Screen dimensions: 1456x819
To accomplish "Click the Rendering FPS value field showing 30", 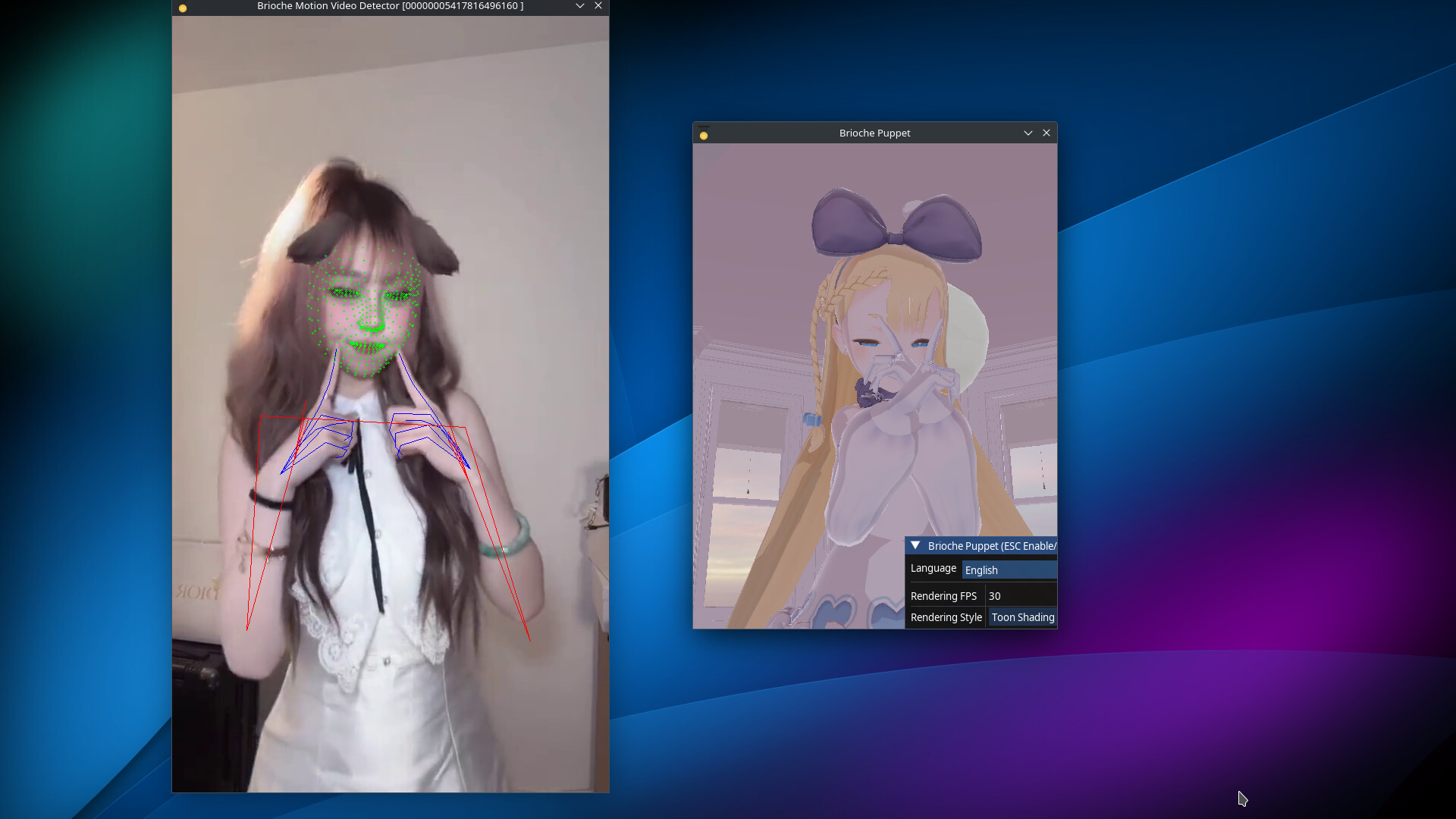I will (1020, 595).
